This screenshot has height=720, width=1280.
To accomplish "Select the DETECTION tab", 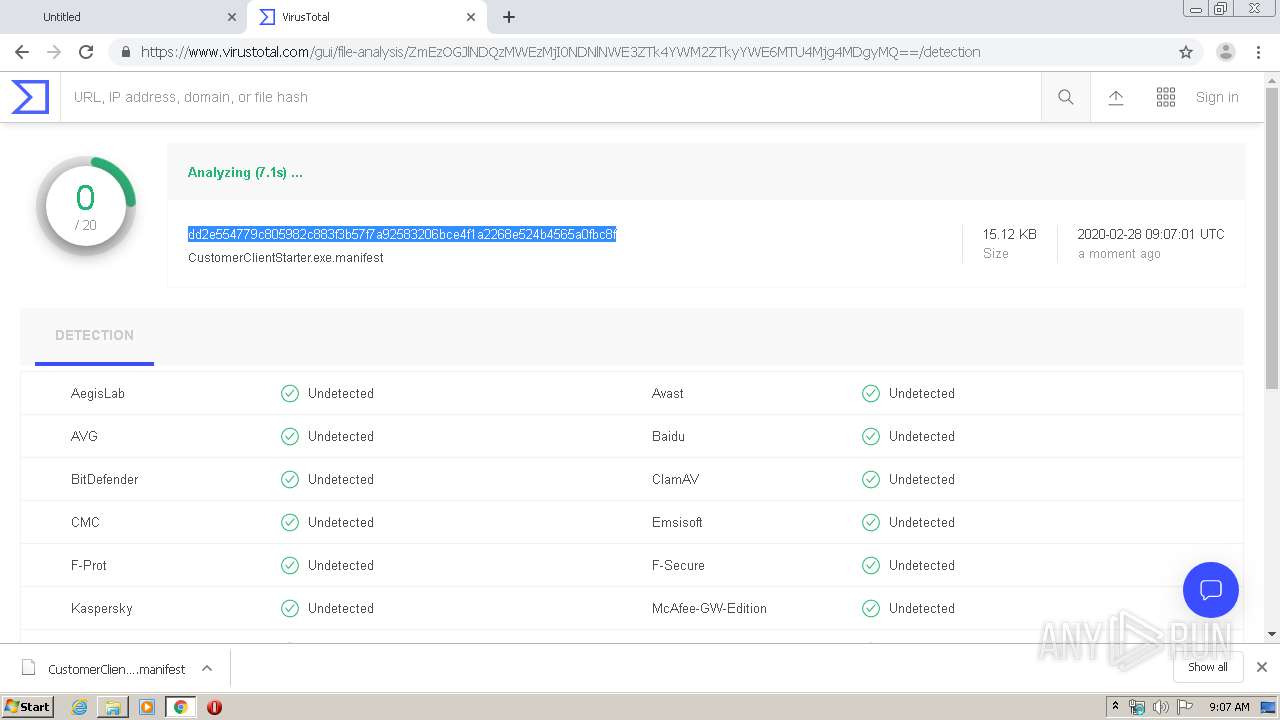I will pos(94,337).
